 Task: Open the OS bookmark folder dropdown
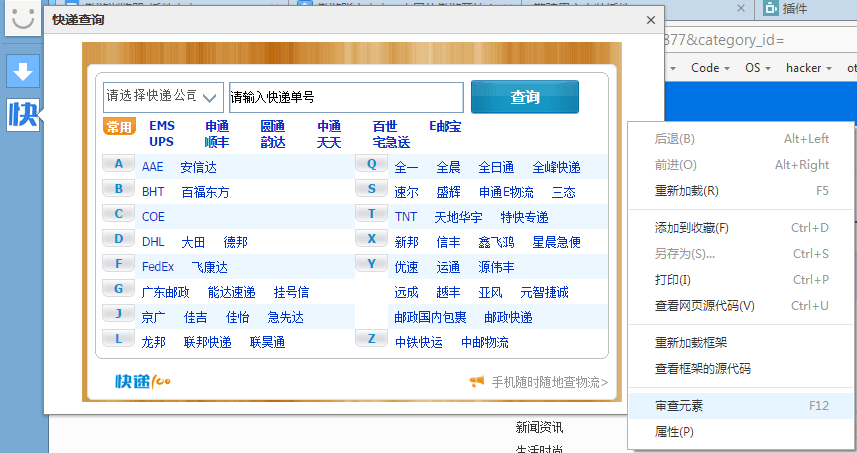tap(758, 68)
